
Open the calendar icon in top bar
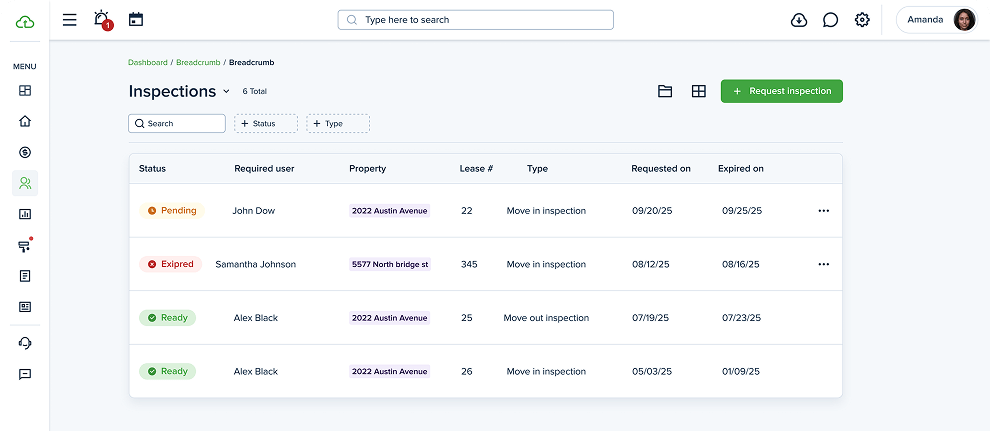click(x=136, y=20)
